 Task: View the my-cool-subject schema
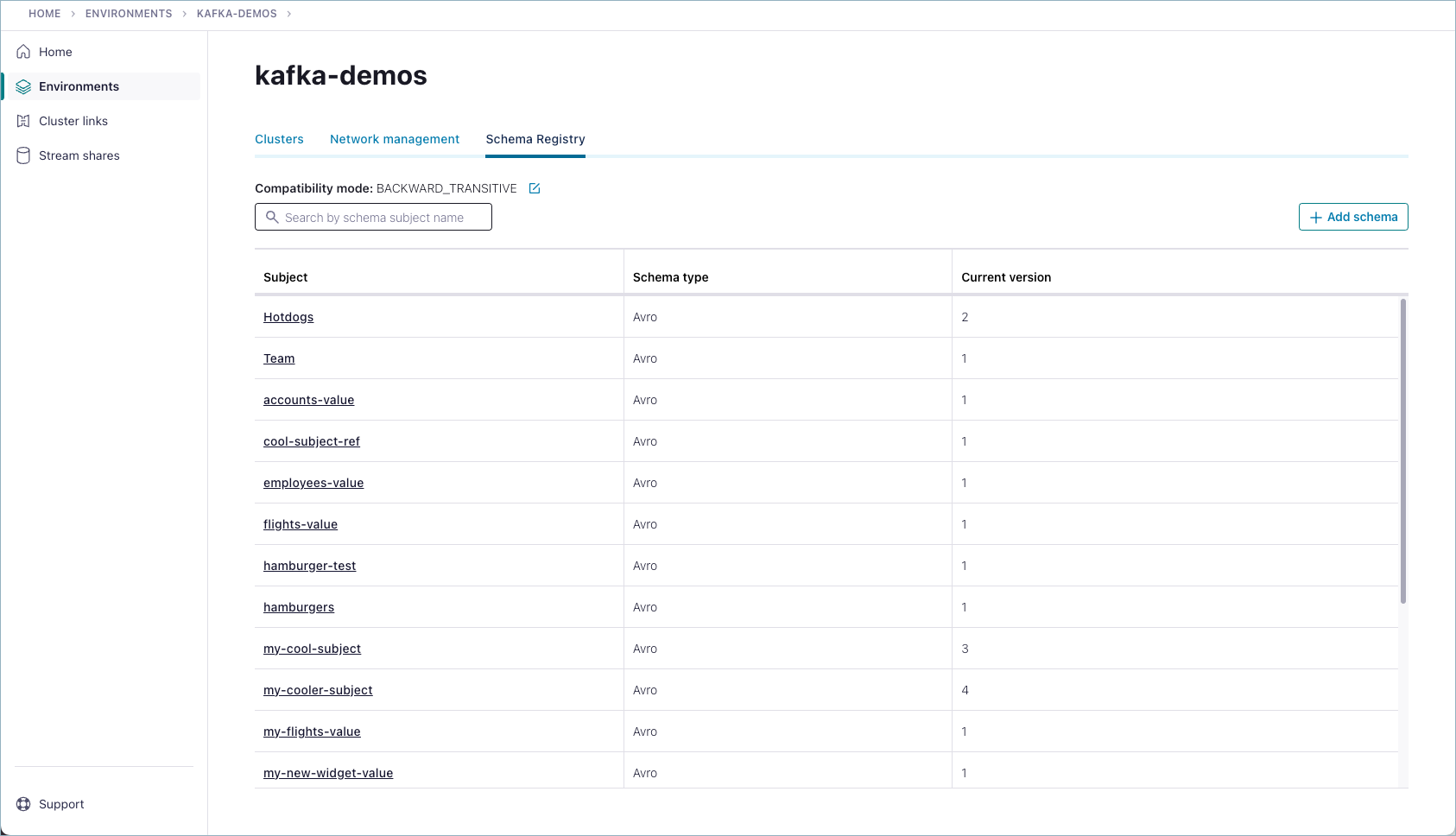(x=312, y=648)
